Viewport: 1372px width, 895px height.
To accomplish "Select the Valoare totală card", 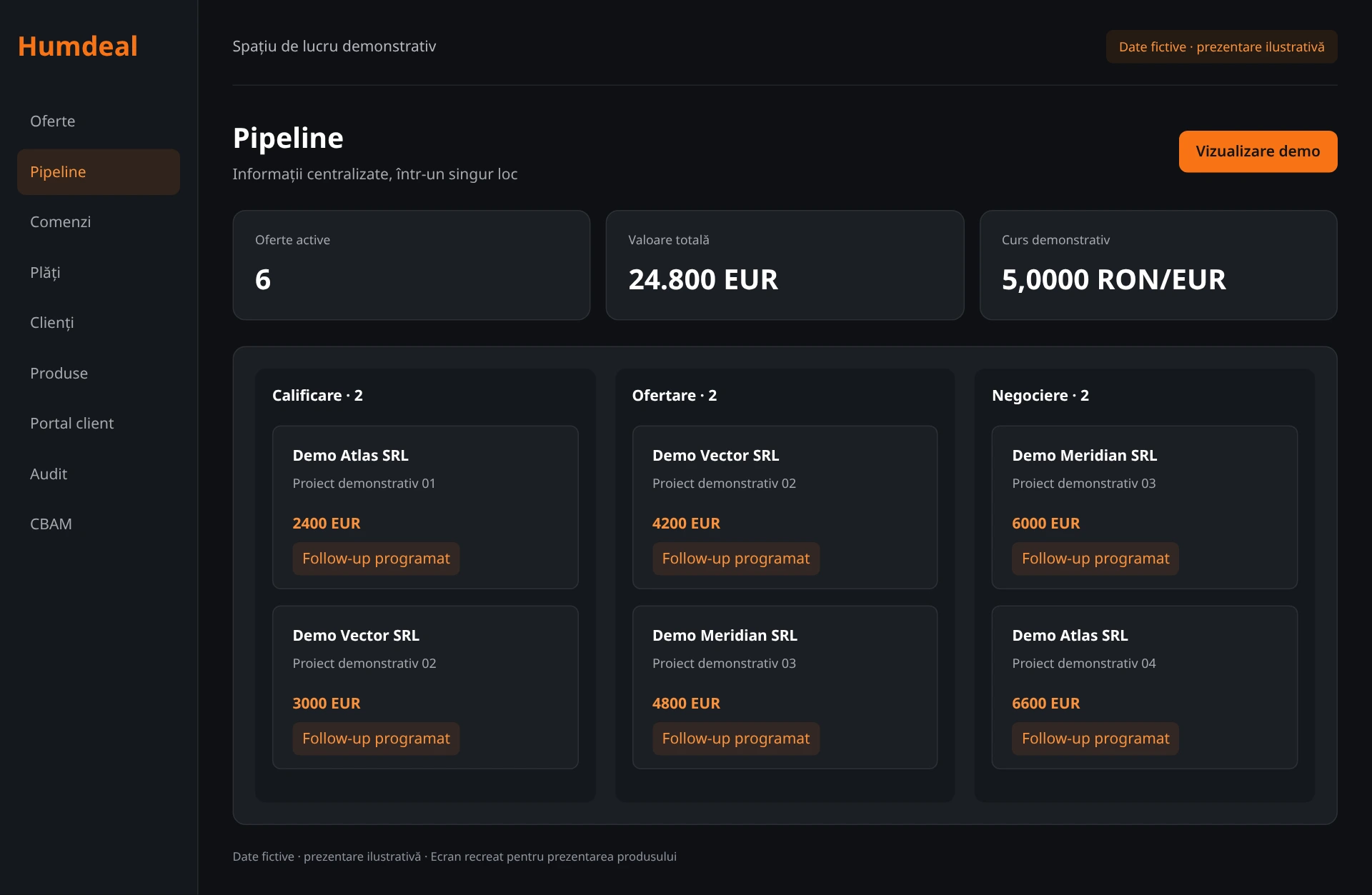I will [785, 265].
